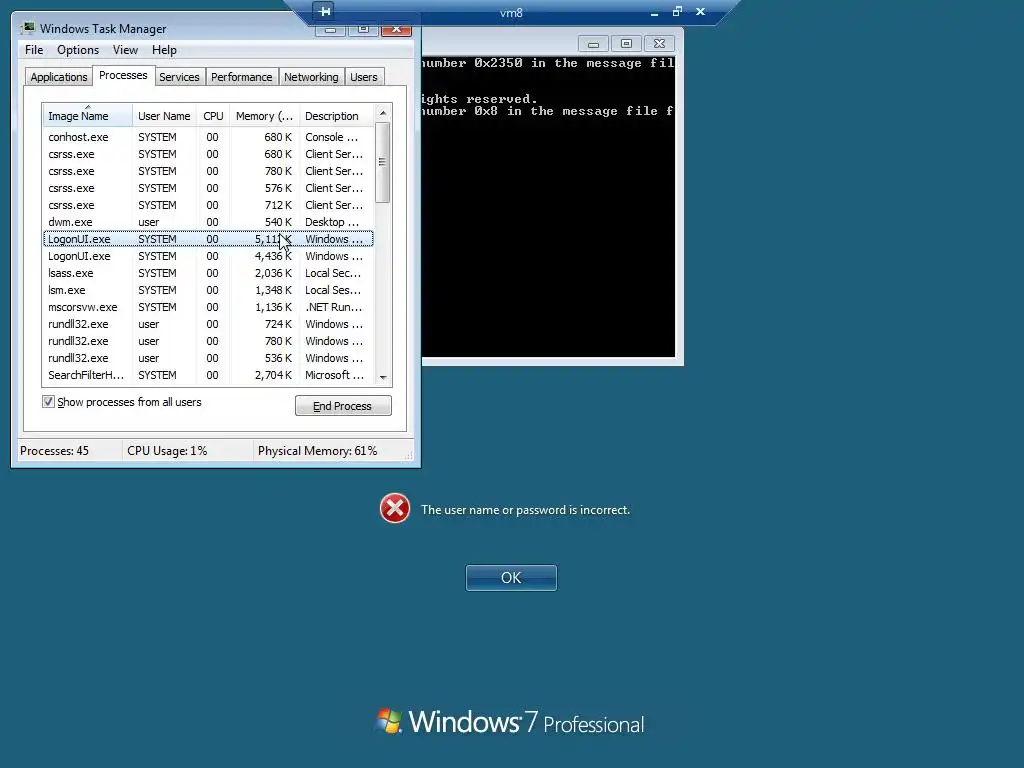Close the Windows Task Manager window
This screenshot has width=1024, height=768.
pos(396,29)
